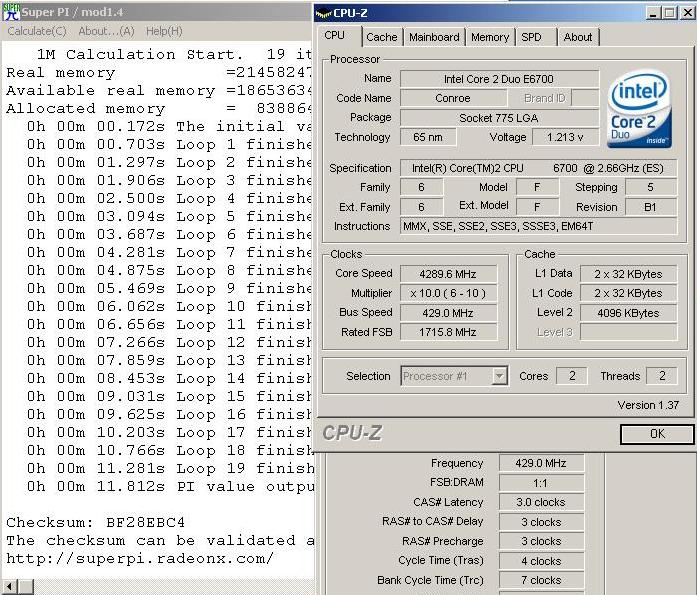Image resolution: width=697 pixels, height=595 pixels.
Task: Click the Name field Intel Core 2 Duo E6700
Action: [x=499, y=79]
